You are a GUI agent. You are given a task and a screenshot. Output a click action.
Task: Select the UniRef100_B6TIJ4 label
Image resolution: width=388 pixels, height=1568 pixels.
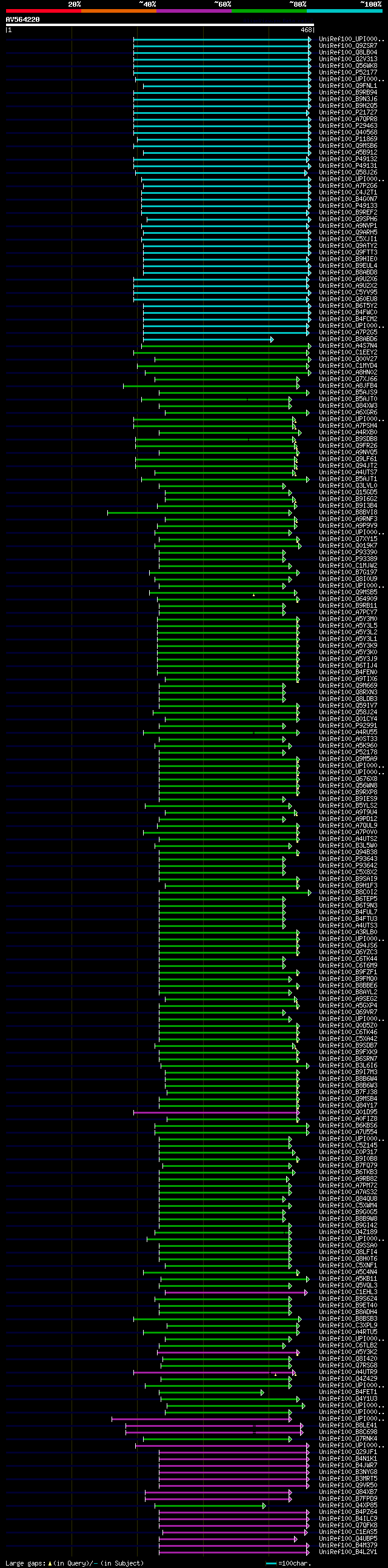click(348, 666)
